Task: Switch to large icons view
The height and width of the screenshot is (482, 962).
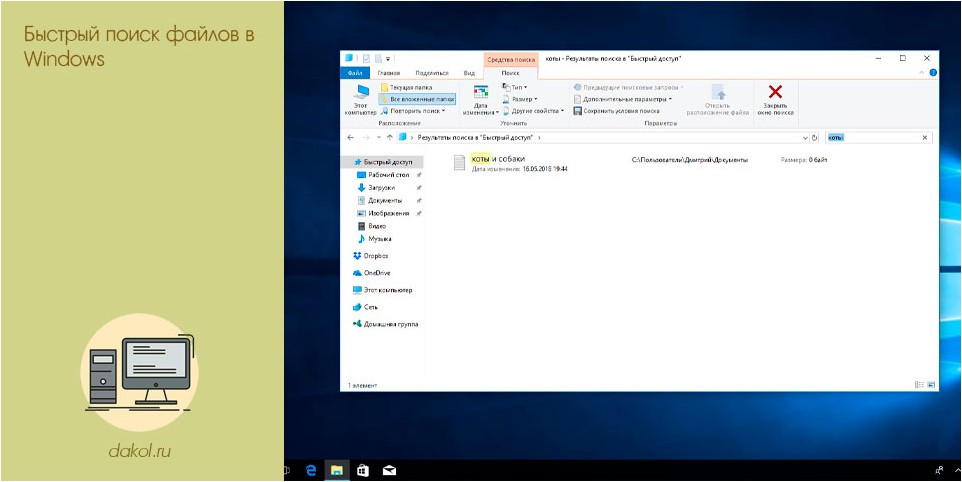Action: [x=931, y=385]
